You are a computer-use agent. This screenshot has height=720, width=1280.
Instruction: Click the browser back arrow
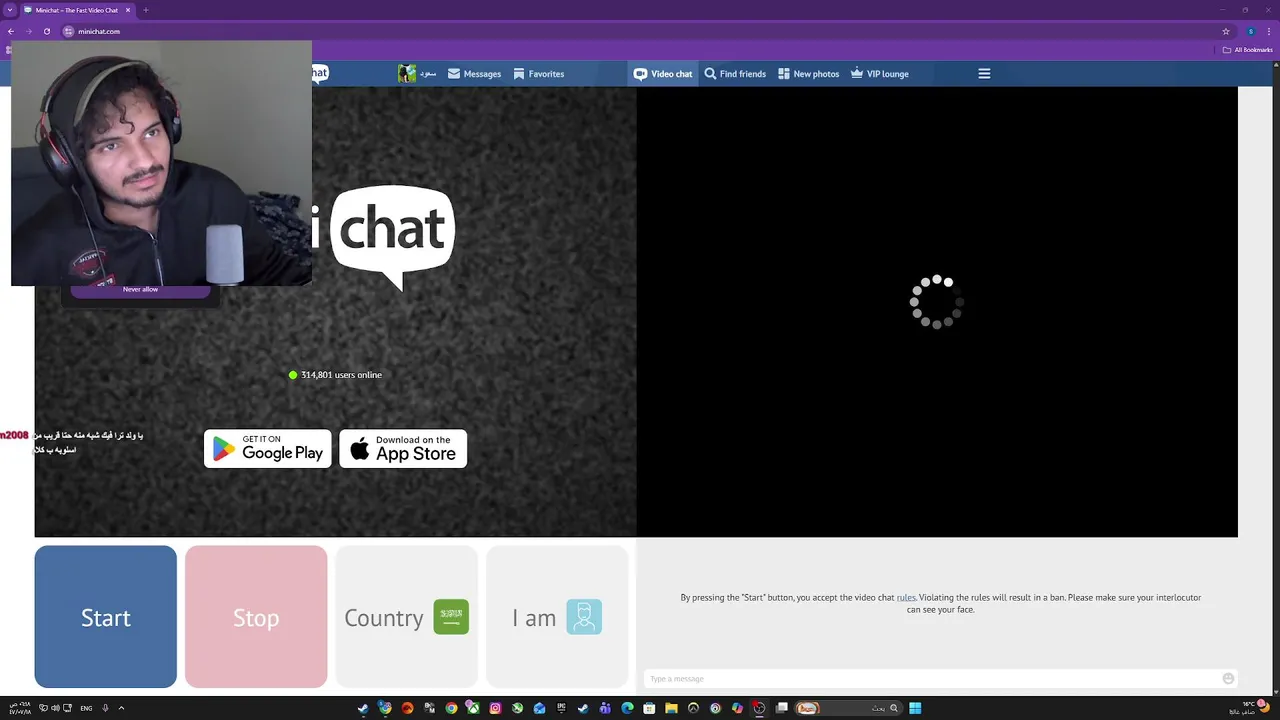tap(11, 31)
